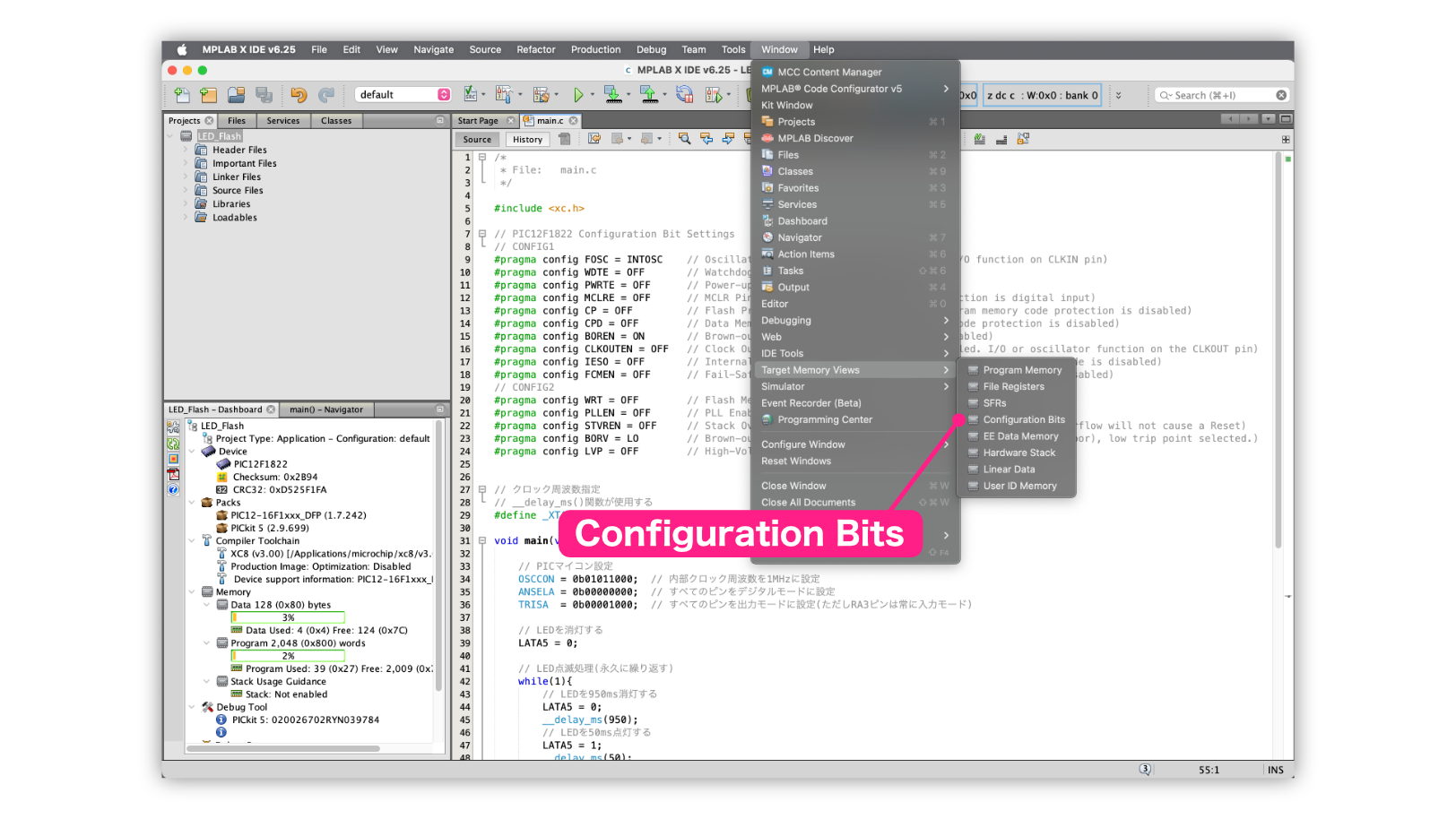The height and width of the screenshot is (819, 1456).
Task: Choose SFRs from Target Memory Views
Action: [1017, 403]
